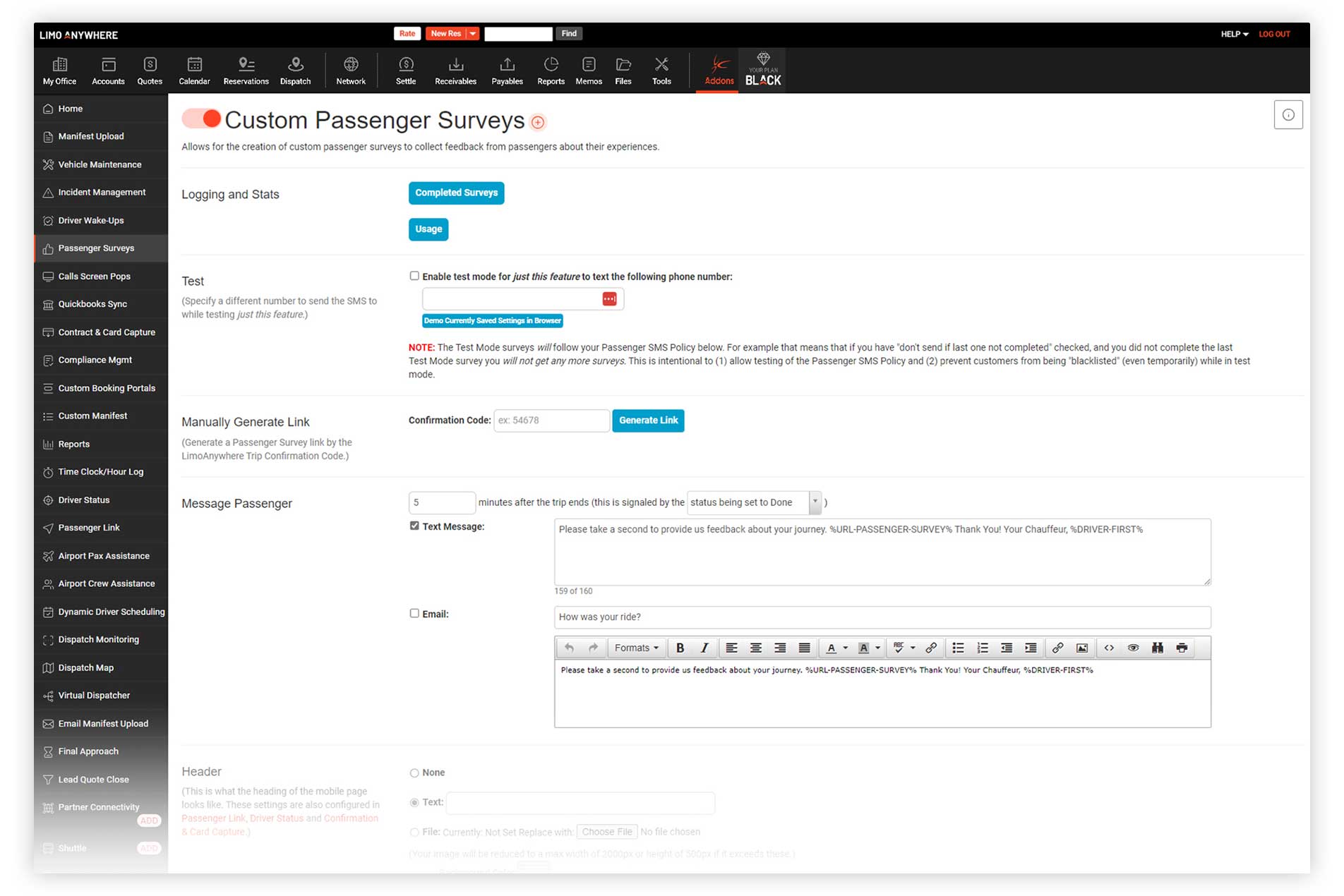The width and height of the screenshot is (1344, 896).
Task: Insert an image using the editor toolbar
Action: pos(1081,648)
